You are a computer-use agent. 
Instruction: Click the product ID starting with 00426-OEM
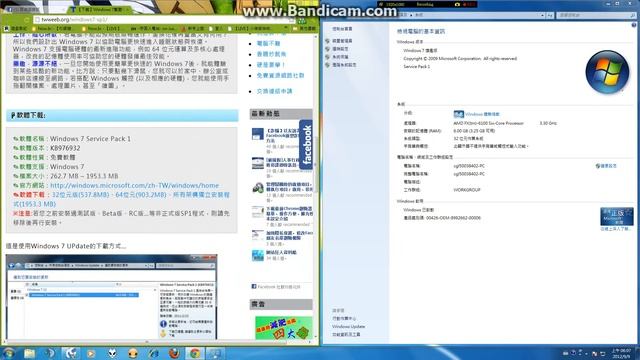[x=453, y=218]
